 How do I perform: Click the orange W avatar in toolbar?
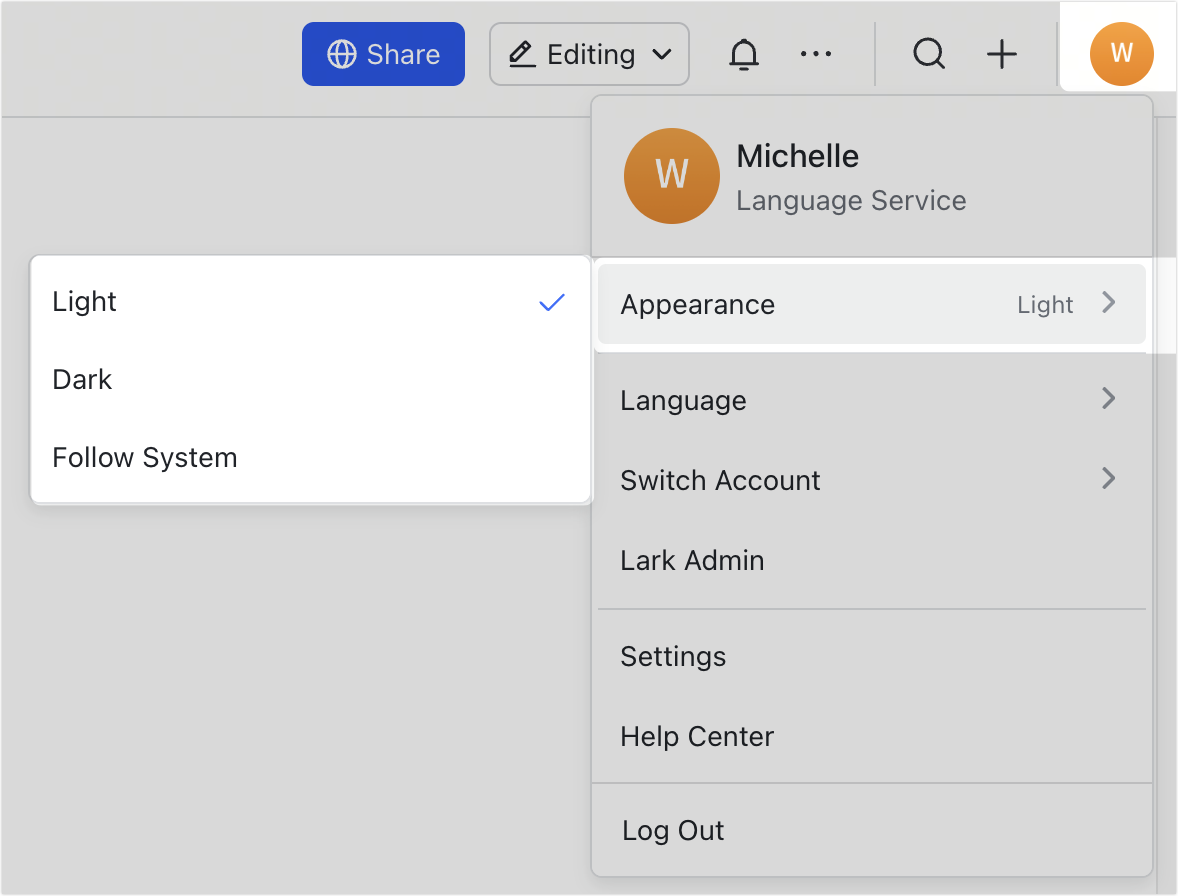(x=1121, y=54)
